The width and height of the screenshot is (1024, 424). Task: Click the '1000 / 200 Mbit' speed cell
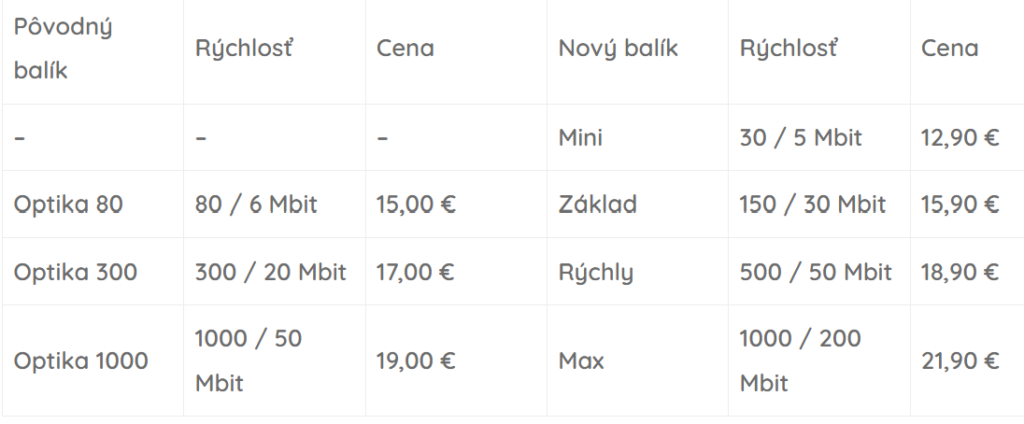point(800,360)
